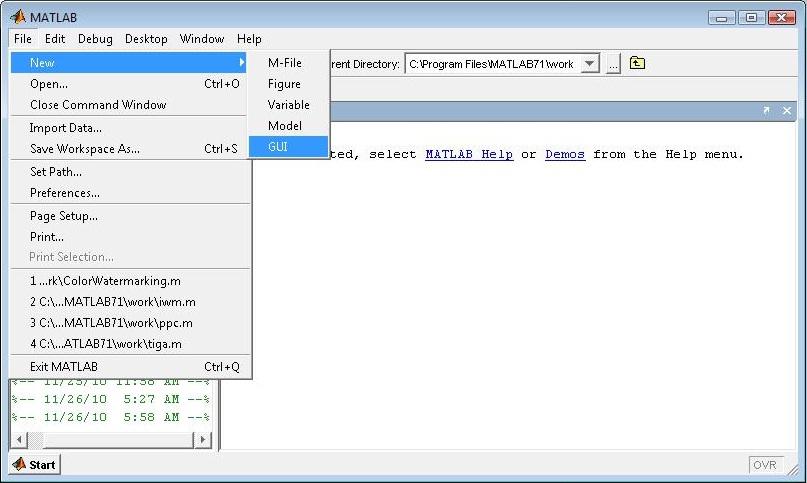
Task: Click the command history right scroll arrow
Action: coord(202,440)
